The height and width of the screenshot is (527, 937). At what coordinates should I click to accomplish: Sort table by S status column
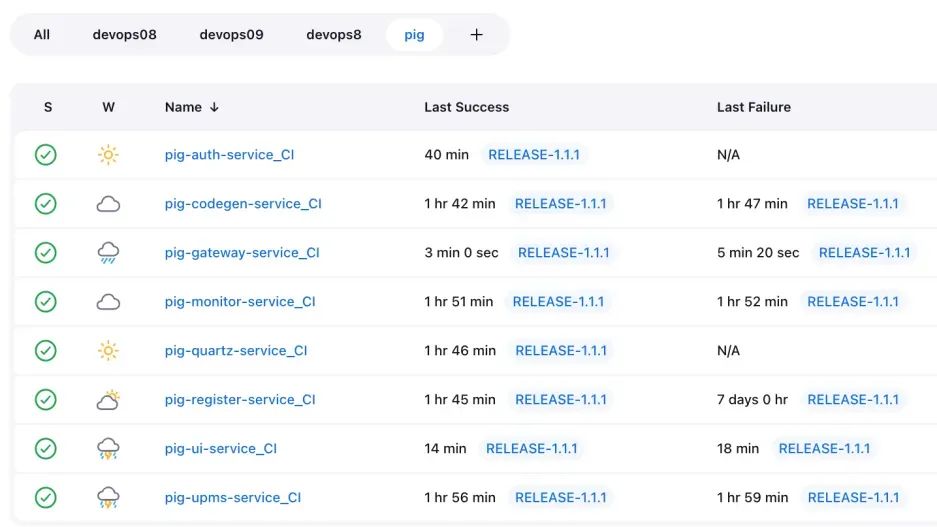[x=48, y=107]
